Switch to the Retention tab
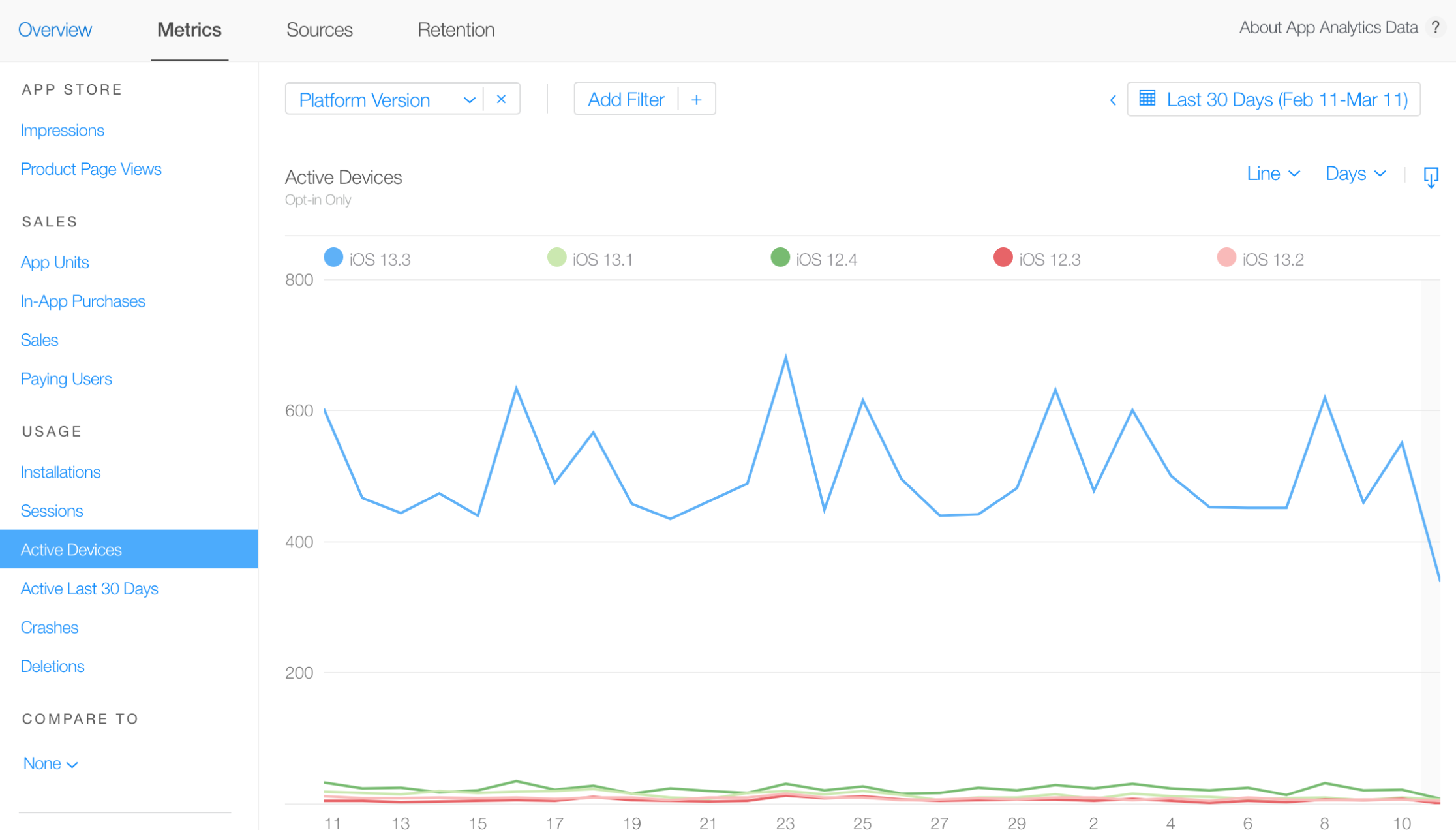 click(x=456, y=30)
